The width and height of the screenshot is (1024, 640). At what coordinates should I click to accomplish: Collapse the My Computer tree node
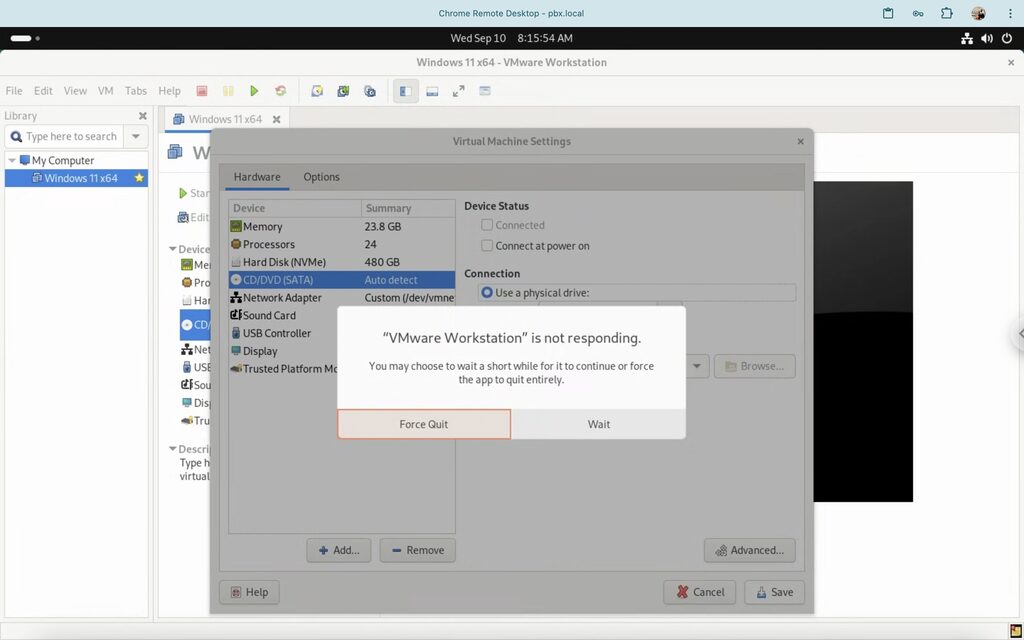coord(12,160)
